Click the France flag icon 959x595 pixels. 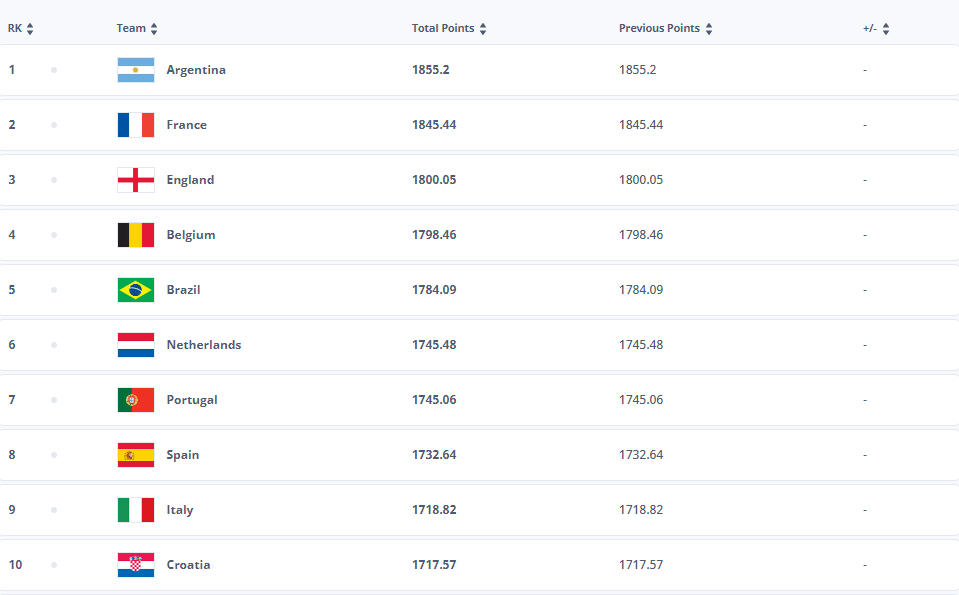click(x=135, y=125)
